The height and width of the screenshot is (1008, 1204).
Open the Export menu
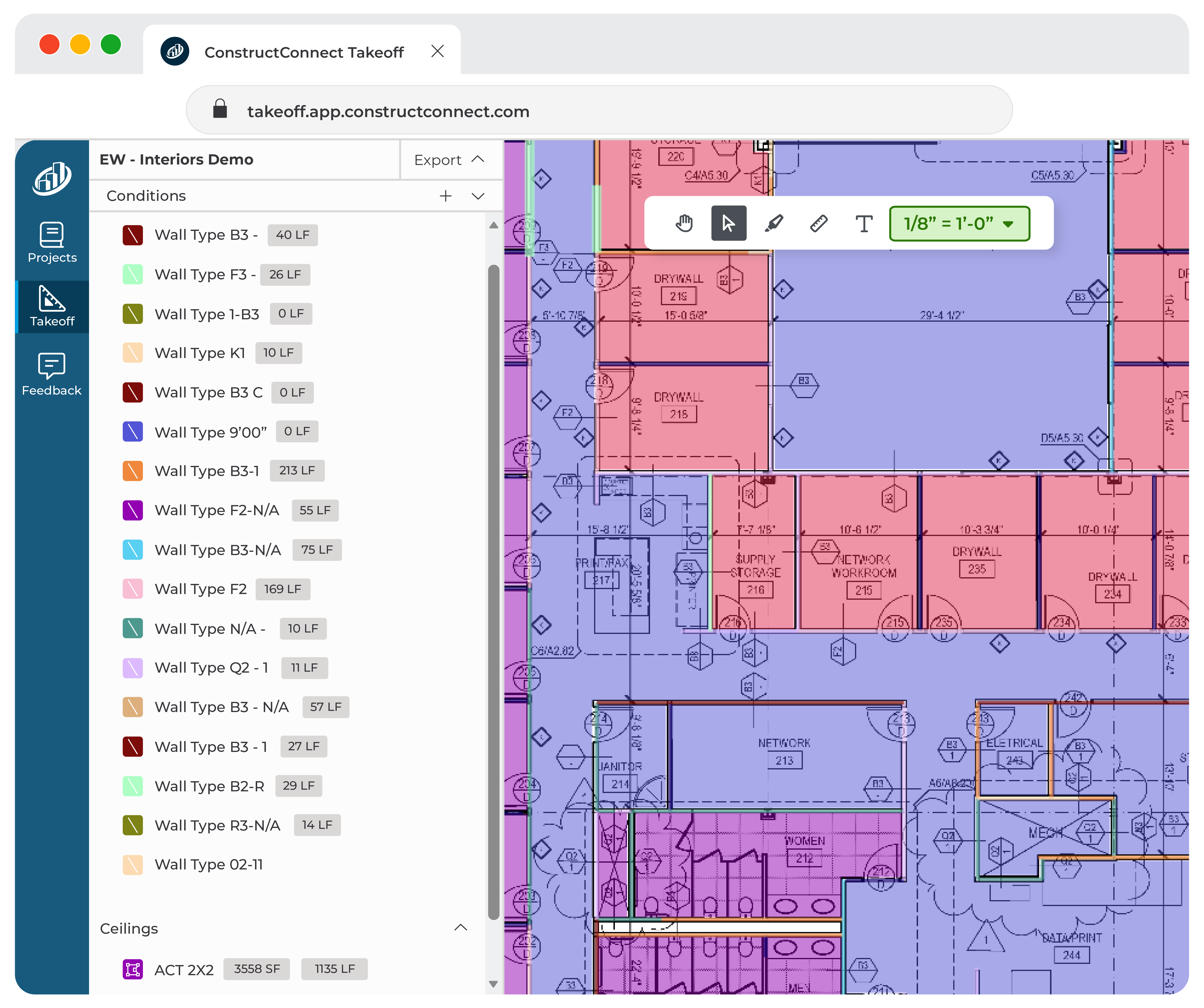point(450,160)
